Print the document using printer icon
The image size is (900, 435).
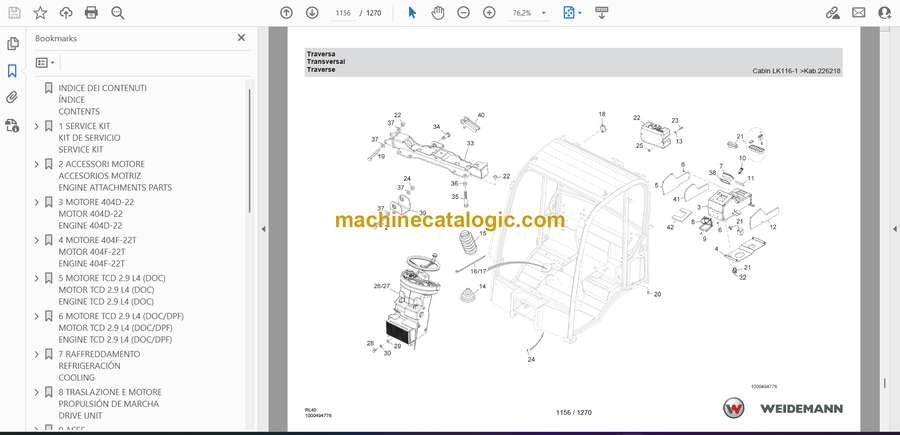[x=92, y=13]
